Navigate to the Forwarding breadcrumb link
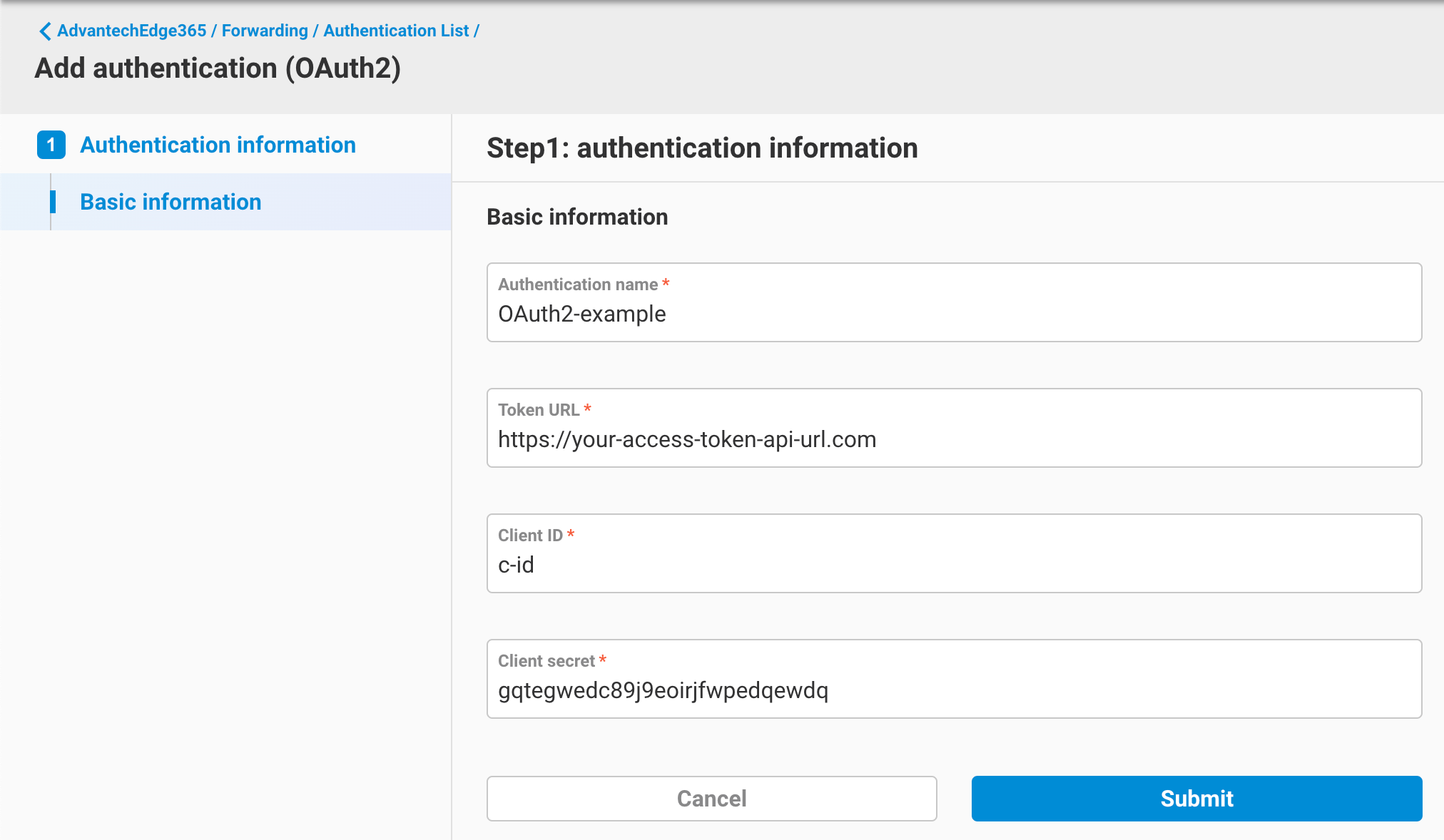Viewport: 1444px width, 840px height. [x=264, y=31]
